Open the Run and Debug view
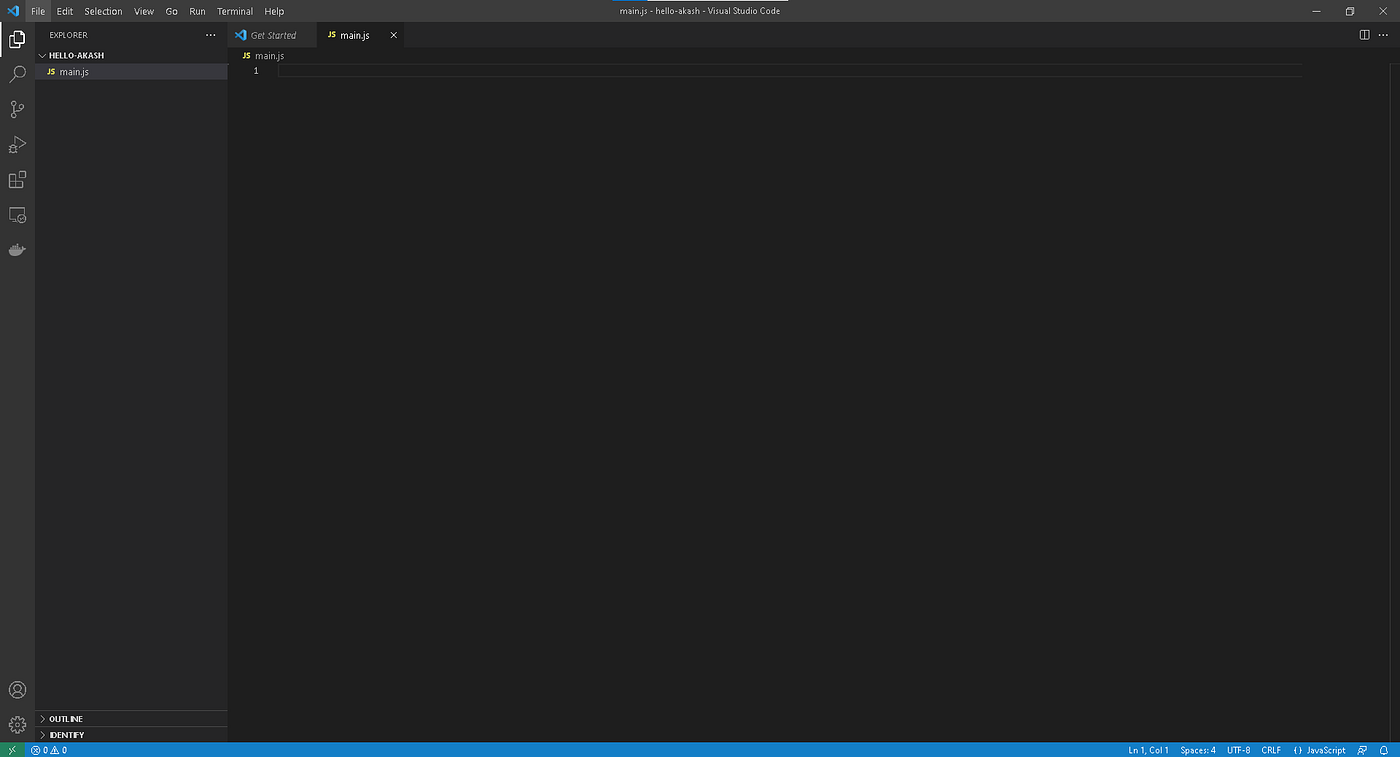 (17, 145)
